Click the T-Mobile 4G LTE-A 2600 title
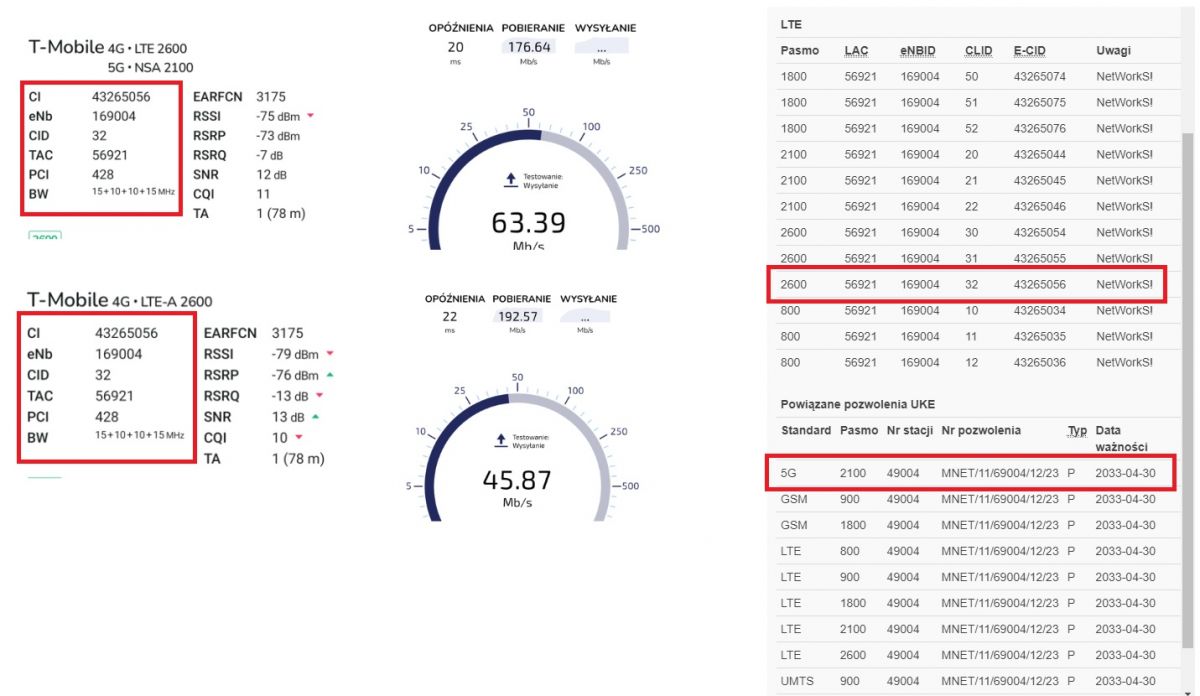 pyautogui.click(x=120, y=300)
